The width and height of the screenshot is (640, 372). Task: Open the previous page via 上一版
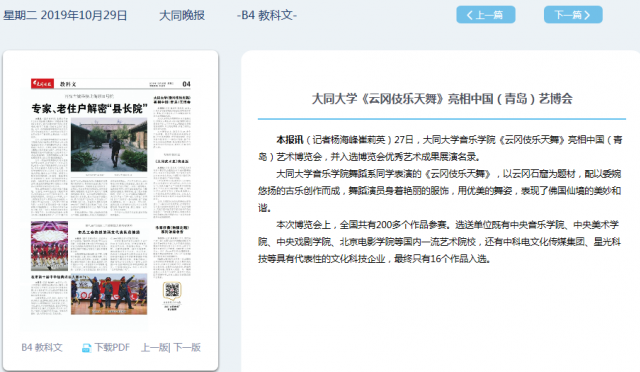[x=154, y=347]
